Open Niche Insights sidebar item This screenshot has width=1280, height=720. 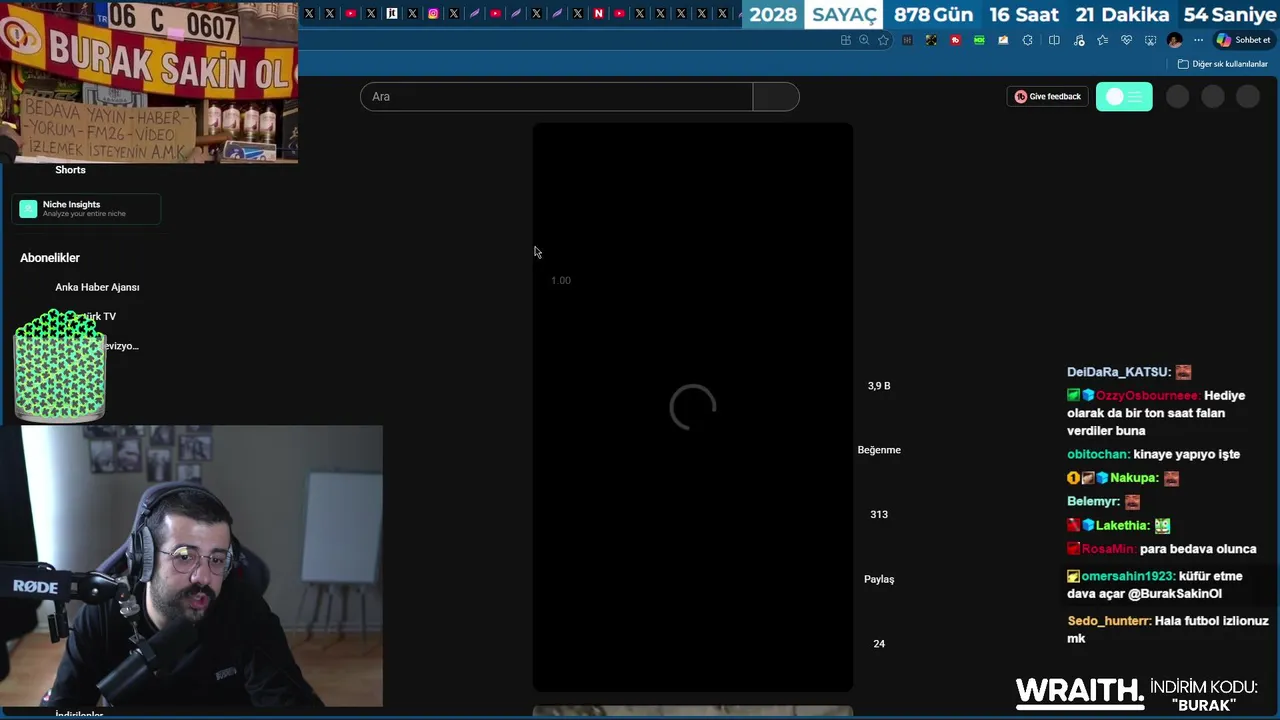(86, 208)
